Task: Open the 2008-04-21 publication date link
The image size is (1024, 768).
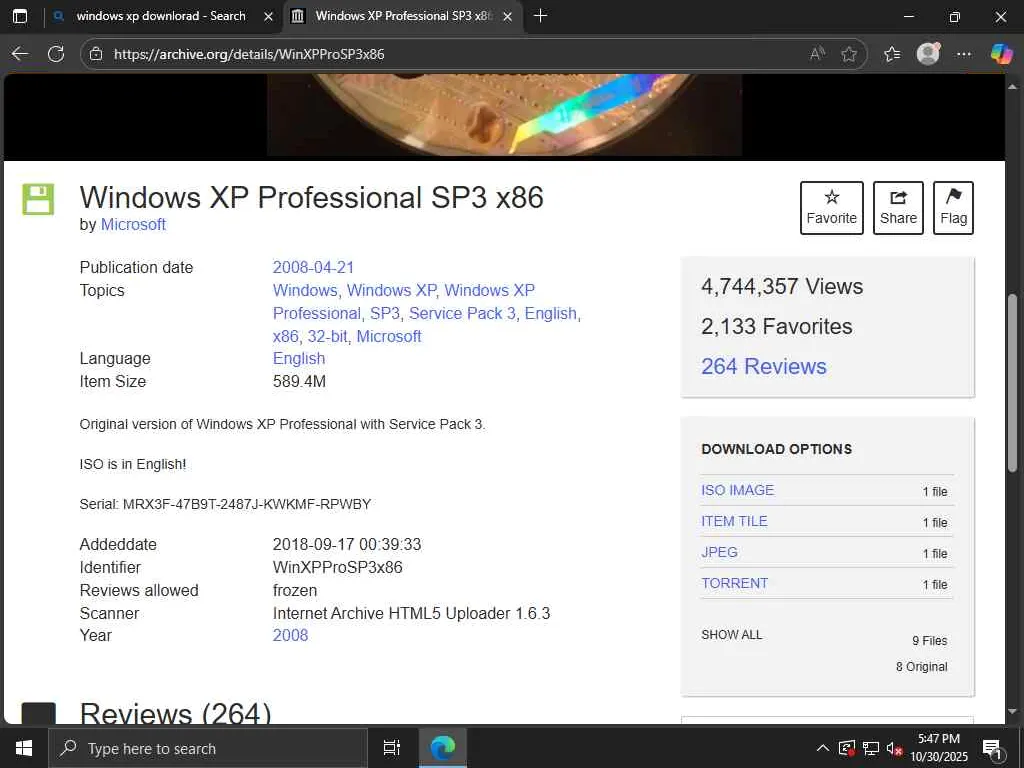Action: (x=313, y=268)
